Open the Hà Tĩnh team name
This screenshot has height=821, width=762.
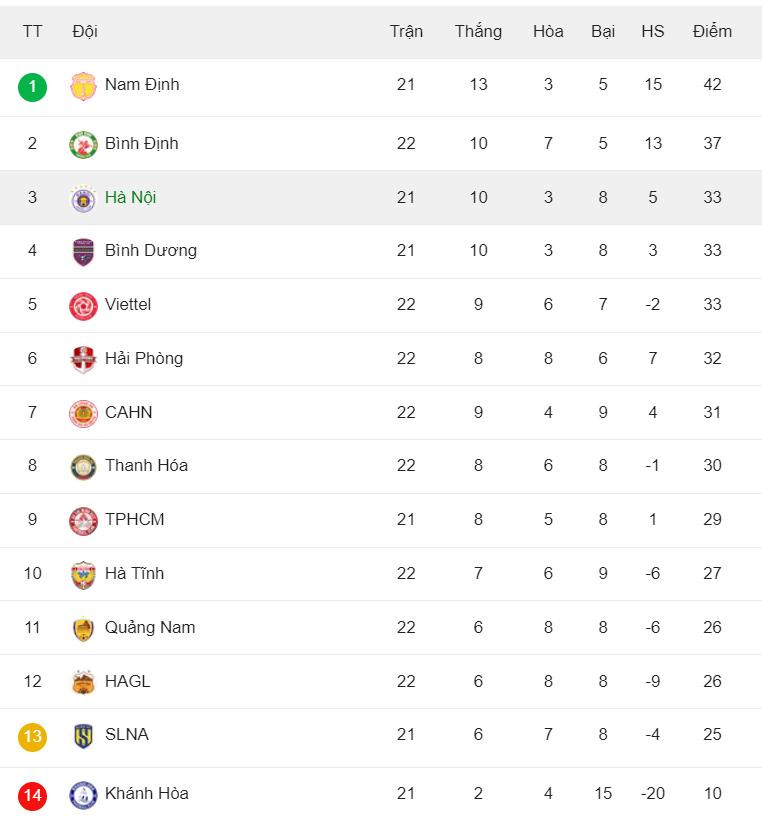pos(134,573)
